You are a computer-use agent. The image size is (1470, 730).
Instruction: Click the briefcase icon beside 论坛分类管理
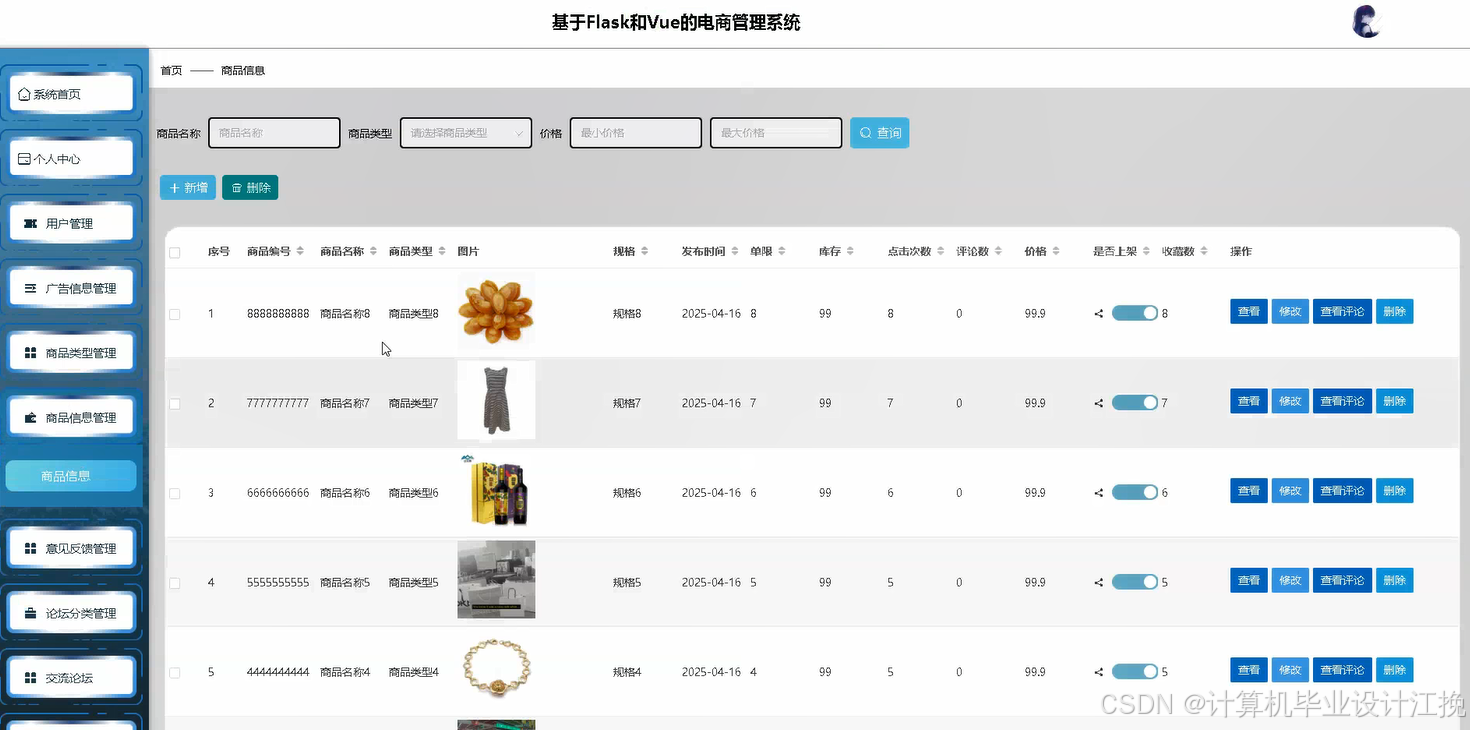click(30, 613)
